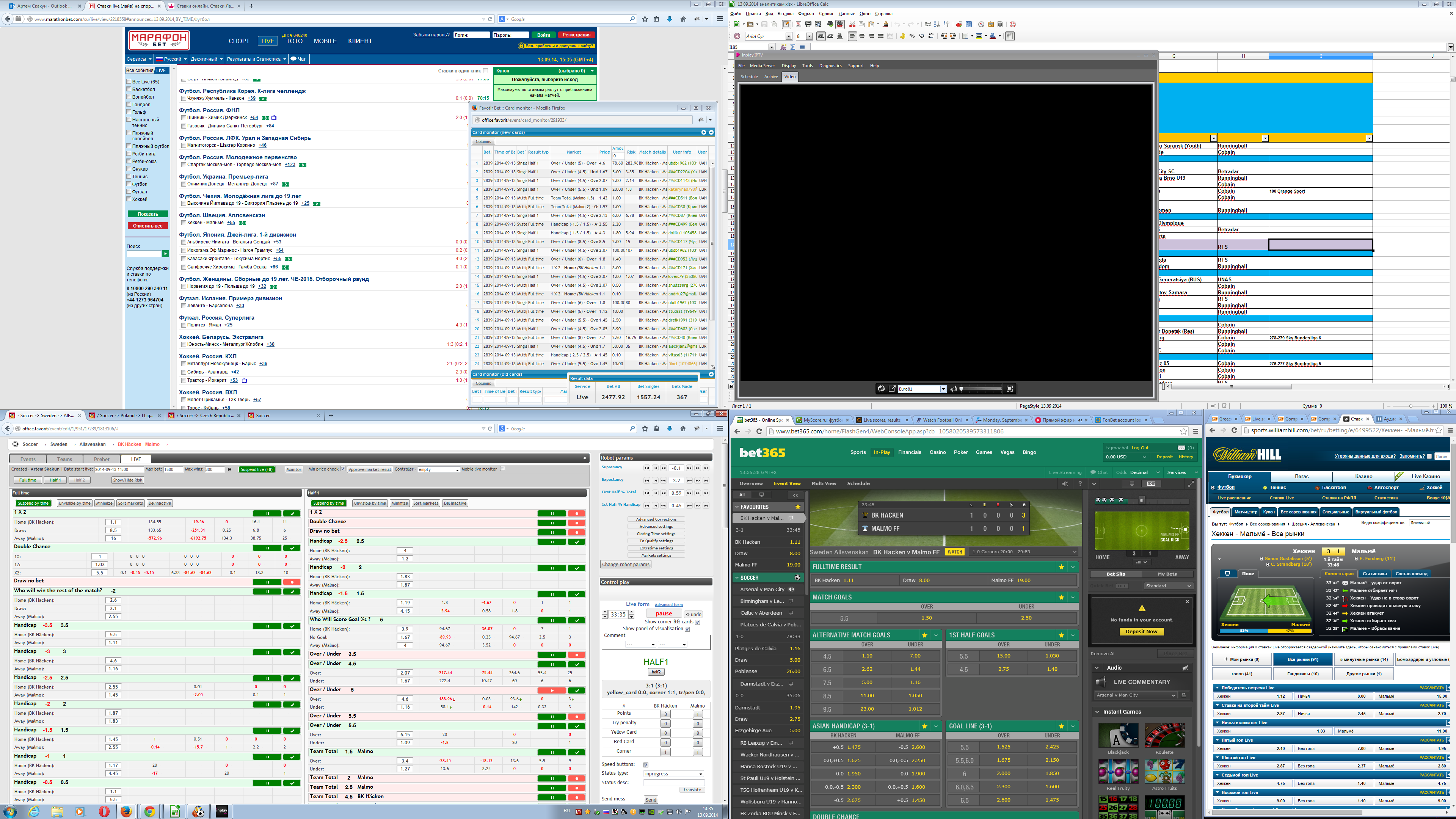Open the Status type inprogress dropdown
The image size is (1456, 819).
point(674,774)
